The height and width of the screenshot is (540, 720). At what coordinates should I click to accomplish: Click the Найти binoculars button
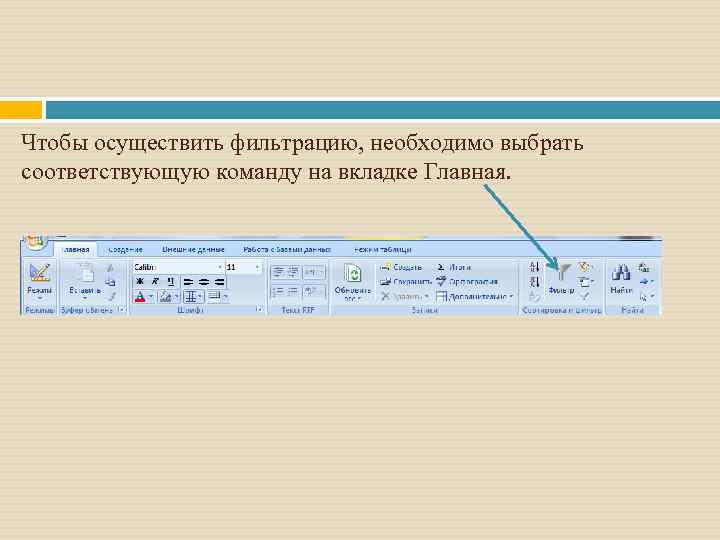pyautogui.click(x=621, y=278)
